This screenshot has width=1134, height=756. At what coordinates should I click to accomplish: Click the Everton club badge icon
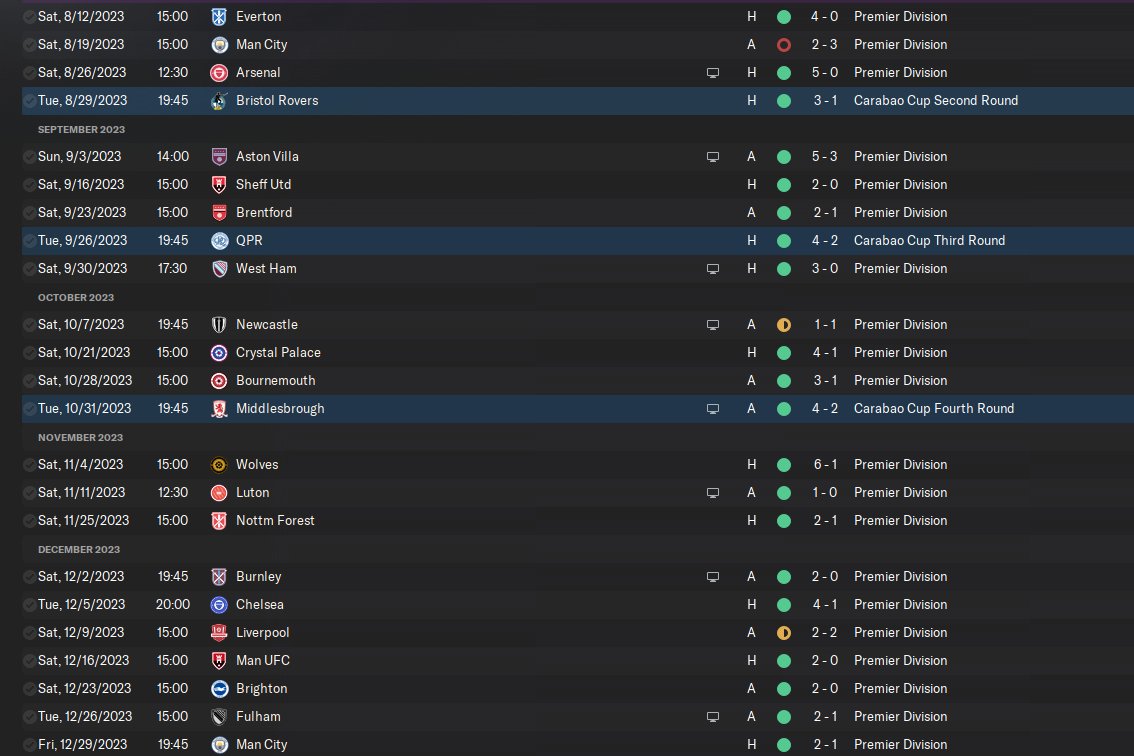coord(219,17)
